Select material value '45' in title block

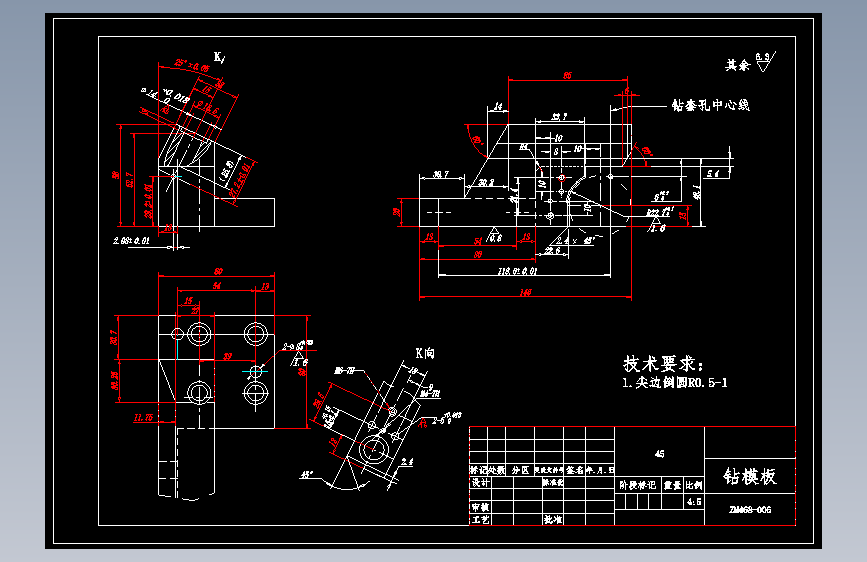[659, 454]
